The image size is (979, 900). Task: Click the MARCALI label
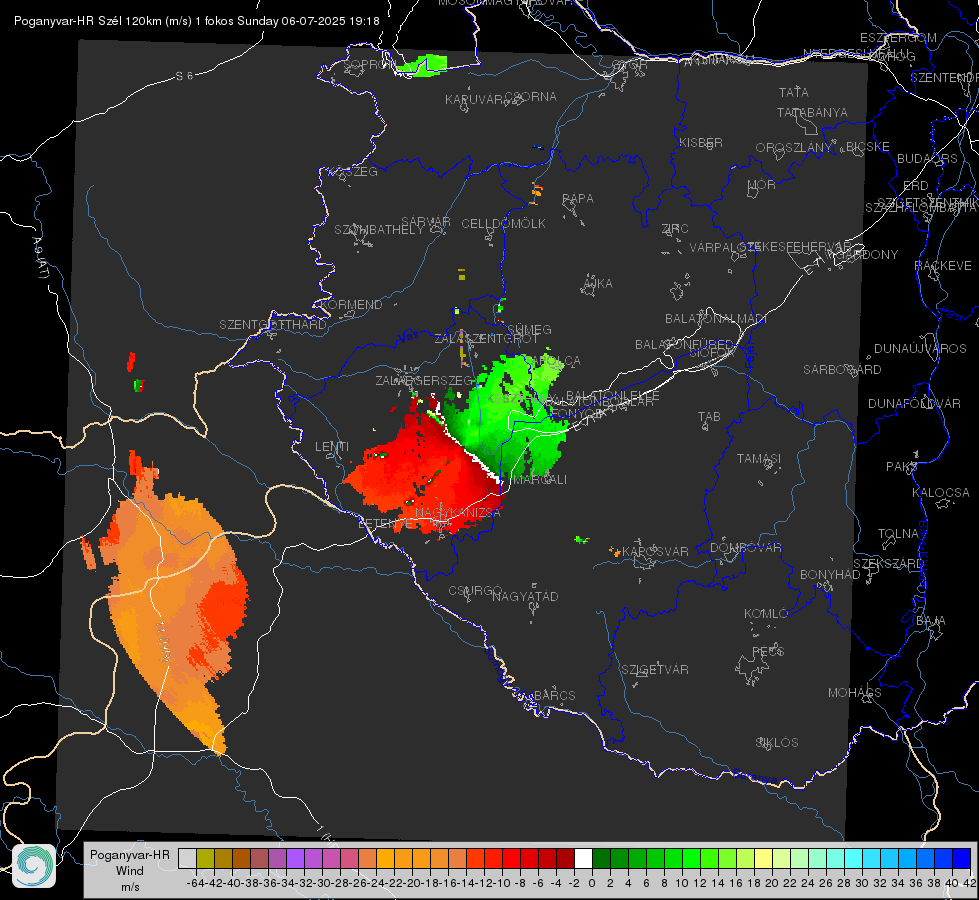coord(539,480)
